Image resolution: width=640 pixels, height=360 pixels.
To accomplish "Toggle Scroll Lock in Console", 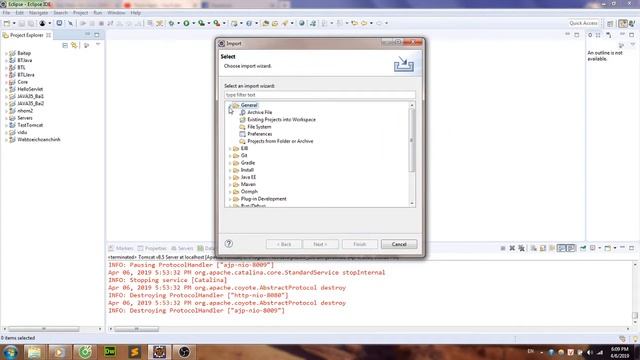I will (543, 248).
